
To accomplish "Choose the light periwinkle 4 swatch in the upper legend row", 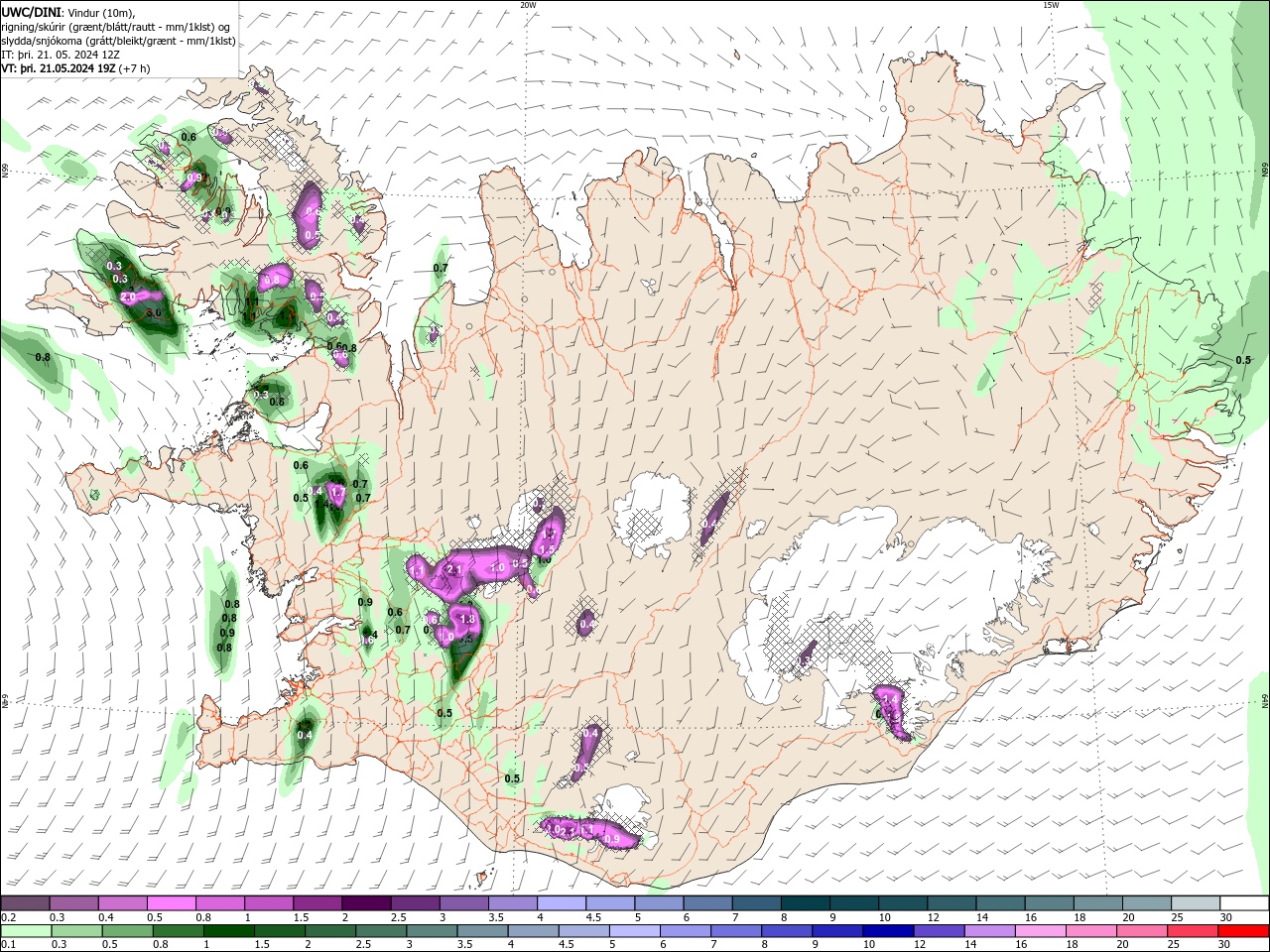I will click(562, 903).
